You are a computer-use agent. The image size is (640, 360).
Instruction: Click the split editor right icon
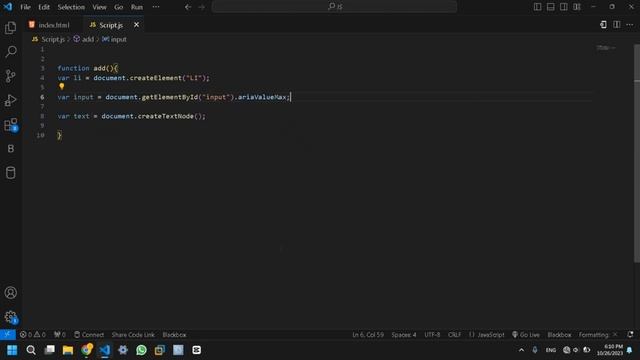[x=617, y=25]
